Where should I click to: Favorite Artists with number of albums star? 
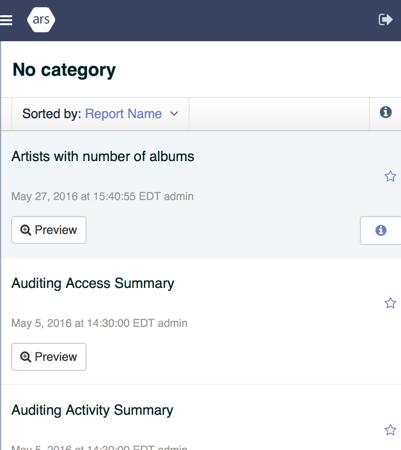390,176
